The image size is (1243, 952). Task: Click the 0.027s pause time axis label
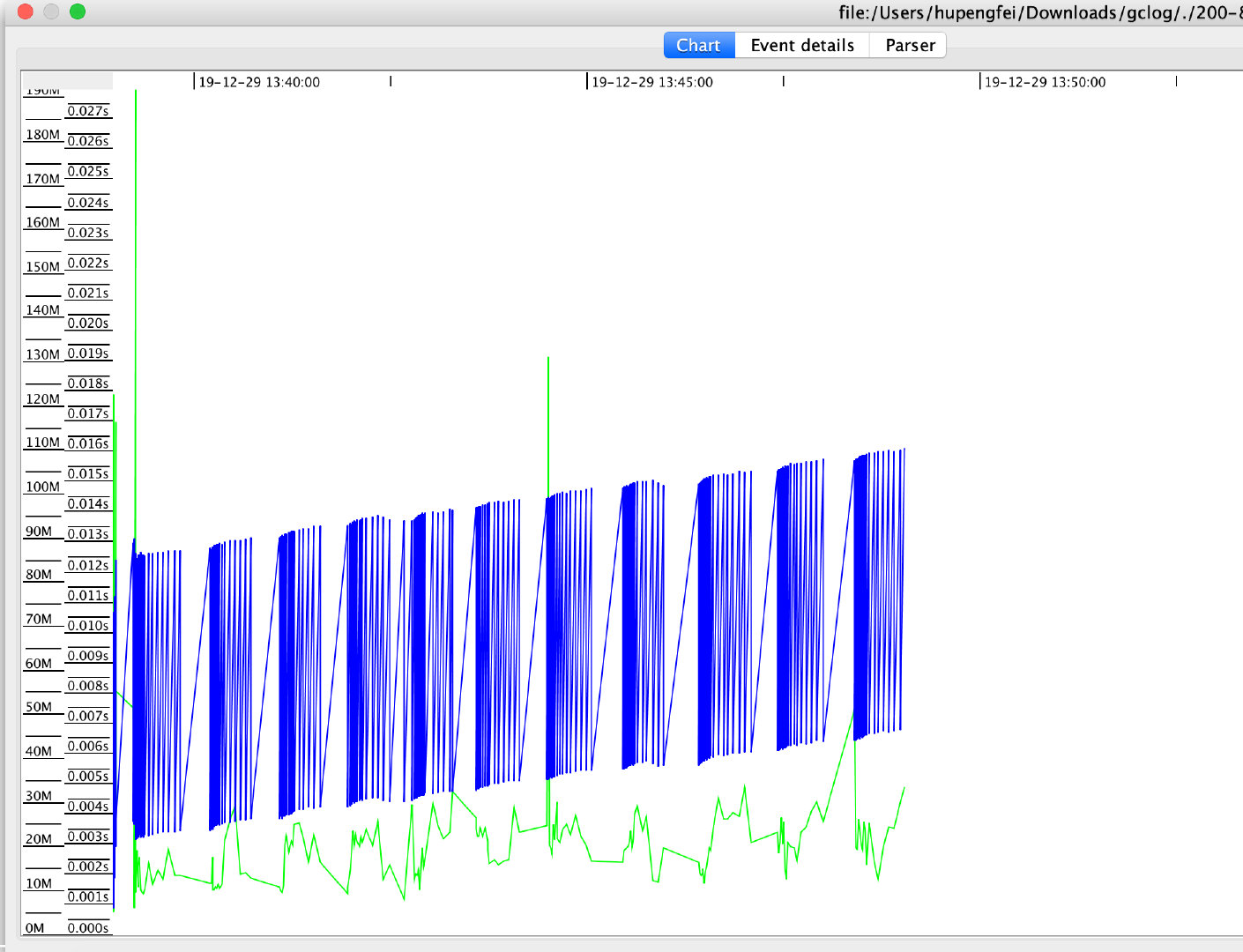click(88, 111)
